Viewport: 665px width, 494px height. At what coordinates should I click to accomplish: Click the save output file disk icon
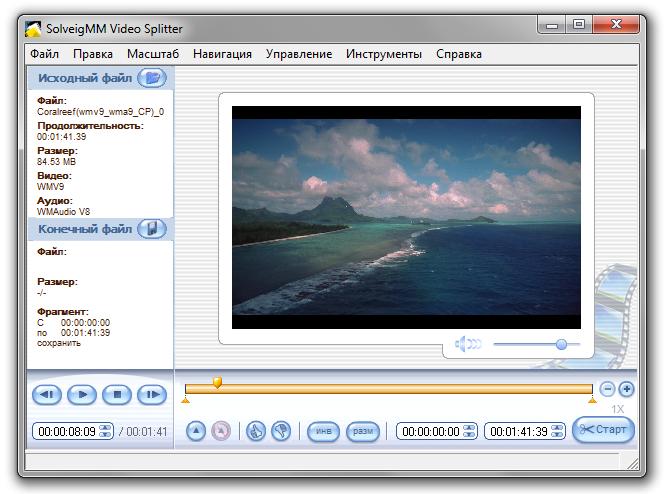(x=152, y=229)
